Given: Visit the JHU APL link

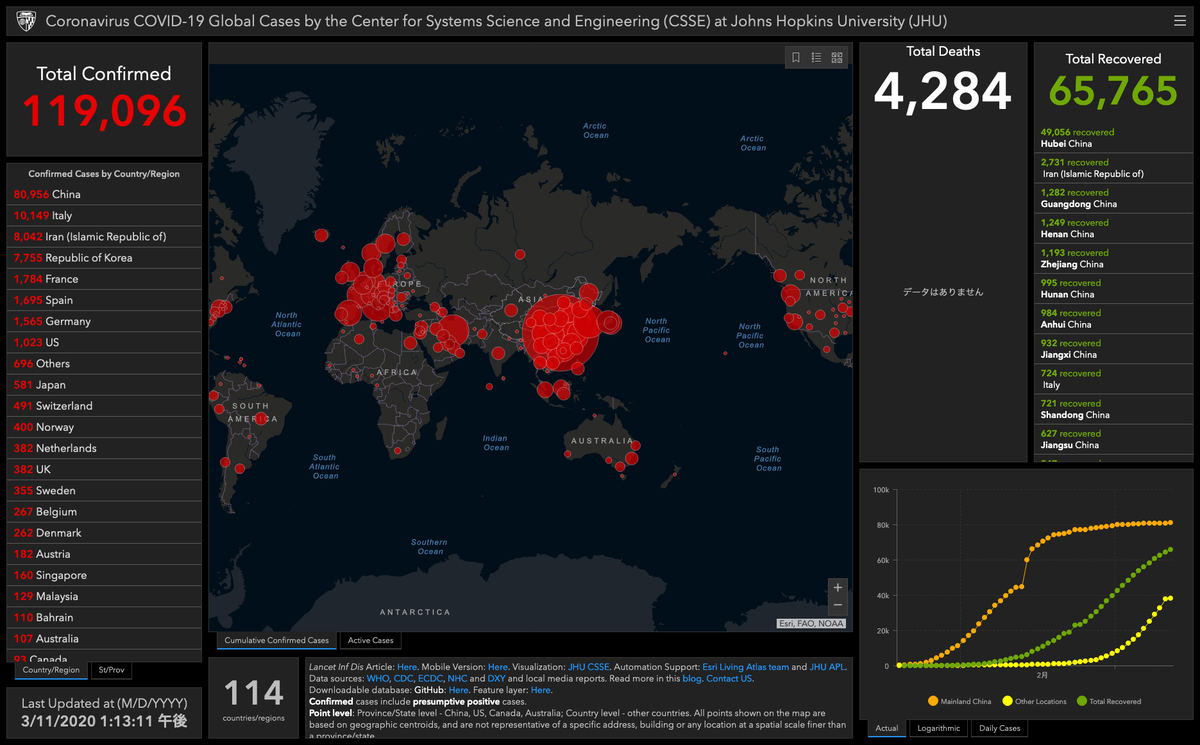Looking at the screenshot, I should click(x=828, y=666).
